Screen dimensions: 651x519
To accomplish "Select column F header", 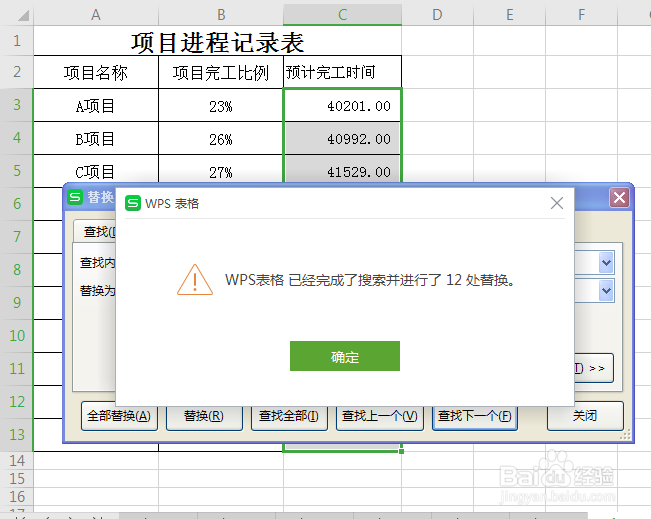I will pos(582,15).
